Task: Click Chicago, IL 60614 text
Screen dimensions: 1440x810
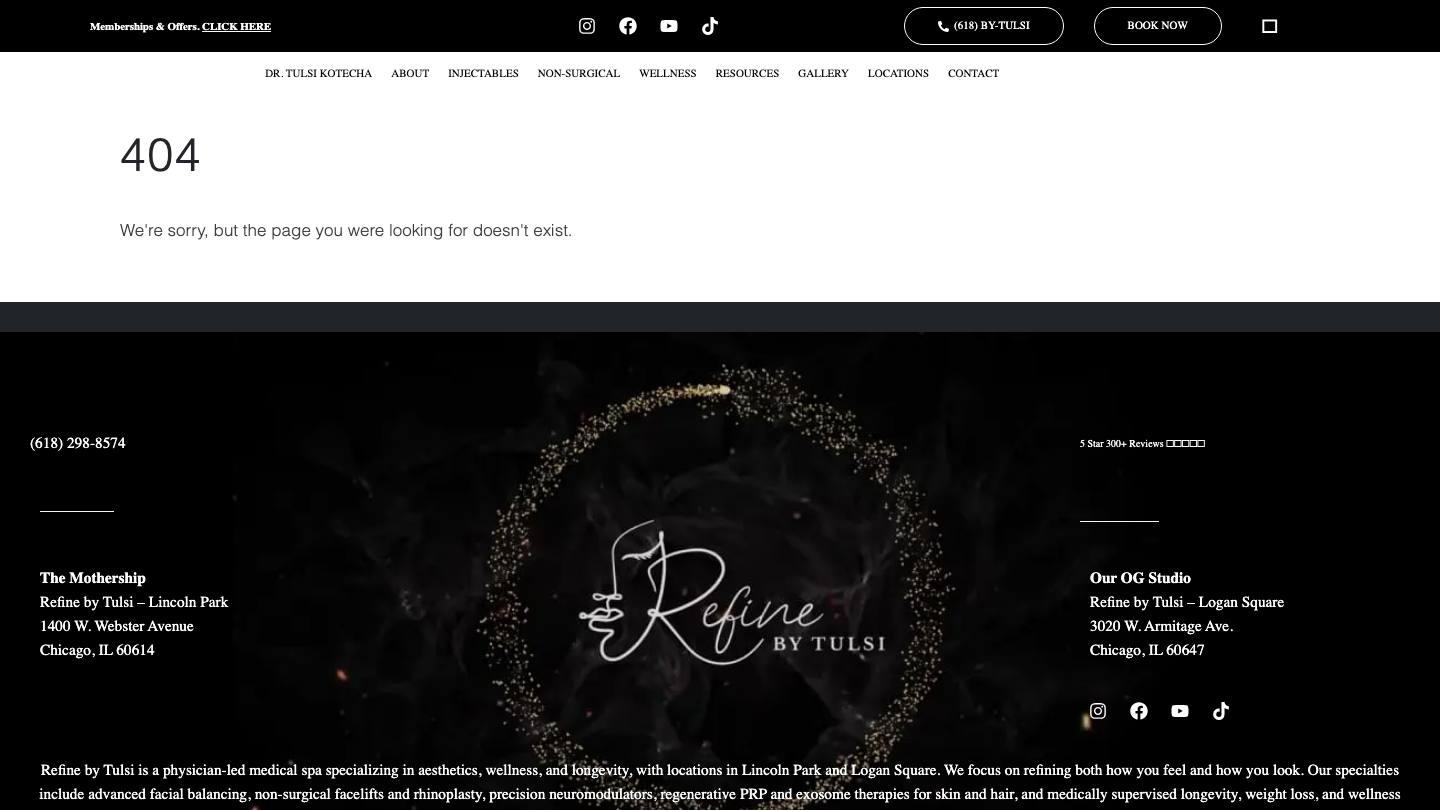Action: coord(97,650)
